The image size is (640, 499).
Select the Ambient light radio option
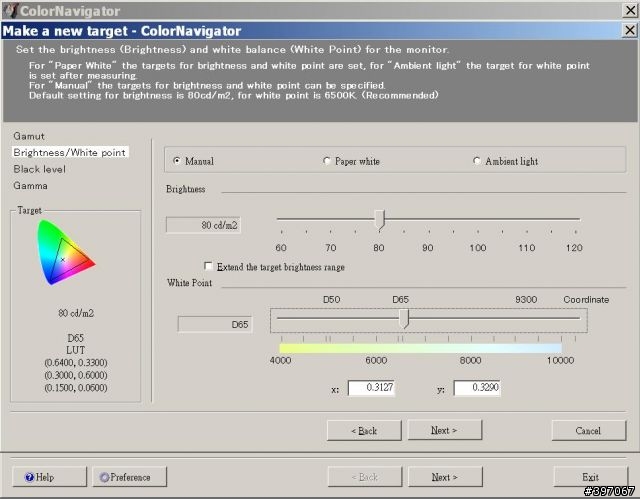tap(476, 161)
